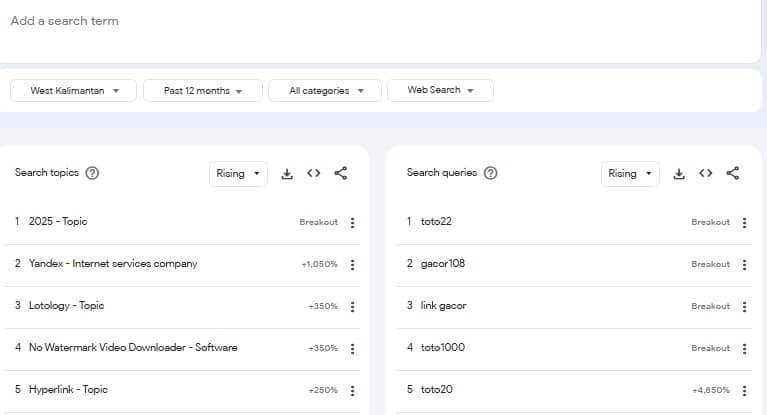Open more options for toto1000 query
This screenshot has width=767, height=415.
click(744, 349)
